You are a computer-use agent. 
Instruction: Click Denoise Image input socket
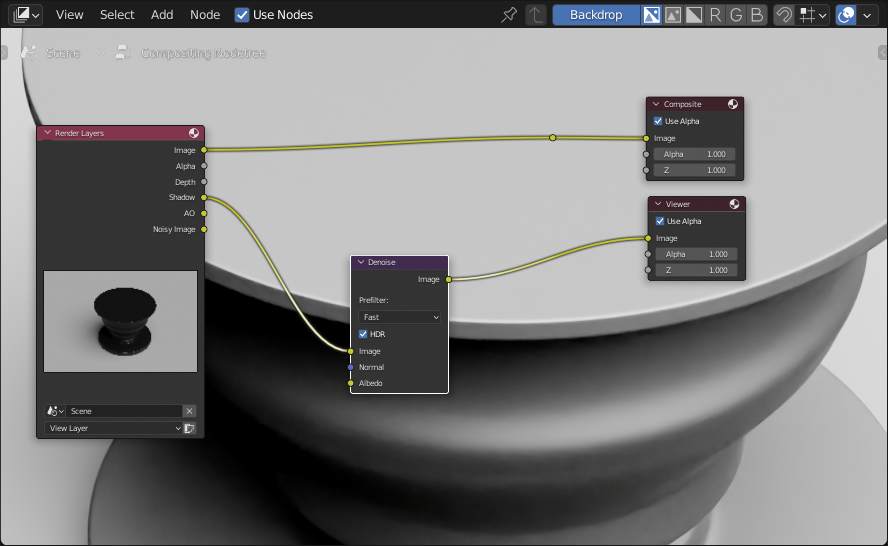click(351, 352)
